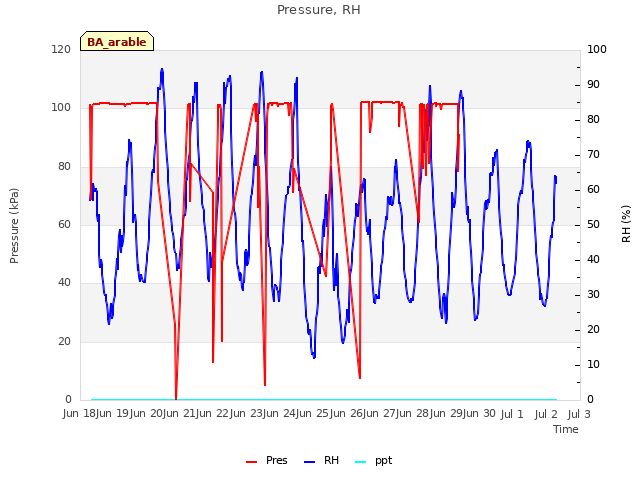Click the red Pres legend swatch

point(251,462)
